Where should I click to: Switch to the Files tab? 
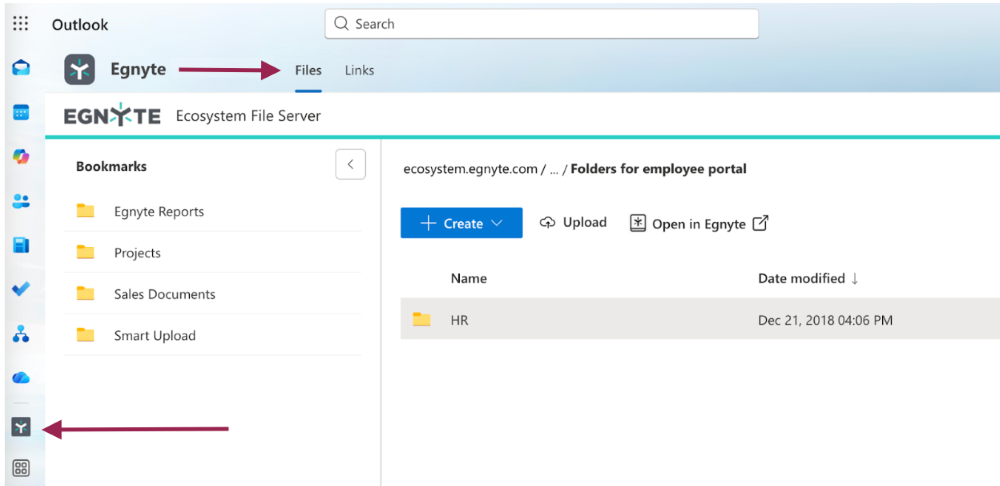[308, 70]
